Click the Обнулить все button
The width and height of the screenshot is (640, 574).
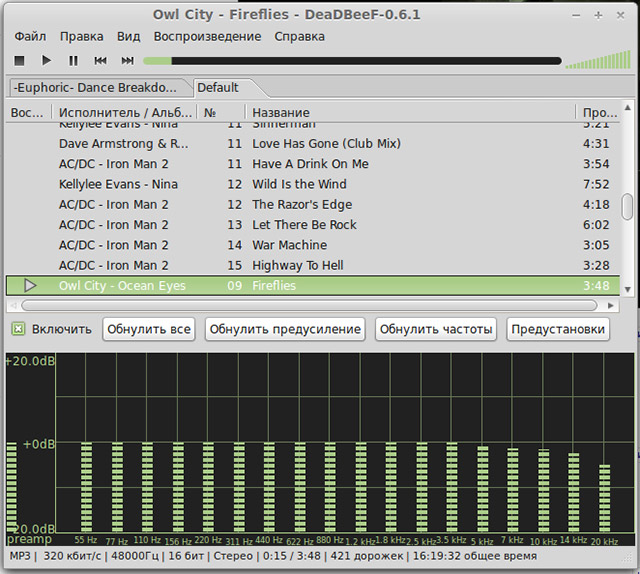[149, 329]
